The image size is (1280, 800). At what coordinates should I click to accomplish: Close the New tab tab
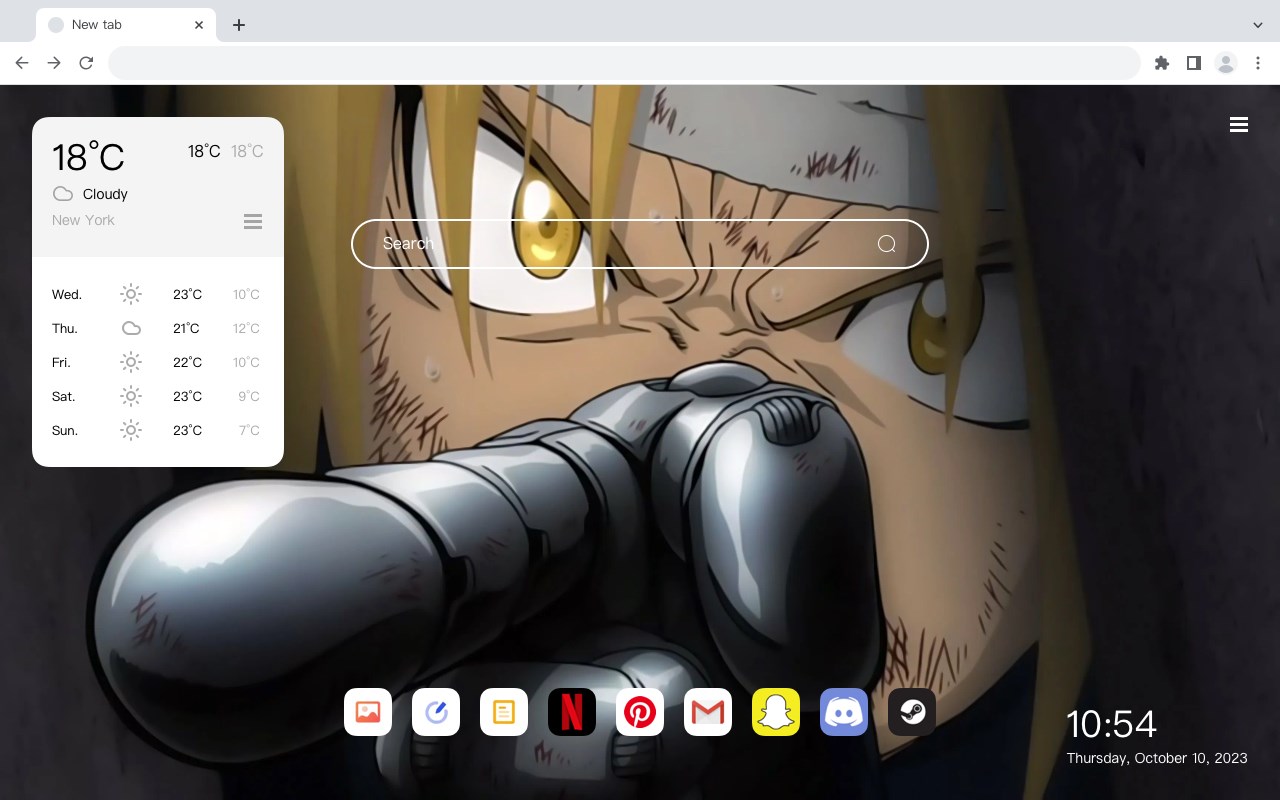click(x=199, y=25)
